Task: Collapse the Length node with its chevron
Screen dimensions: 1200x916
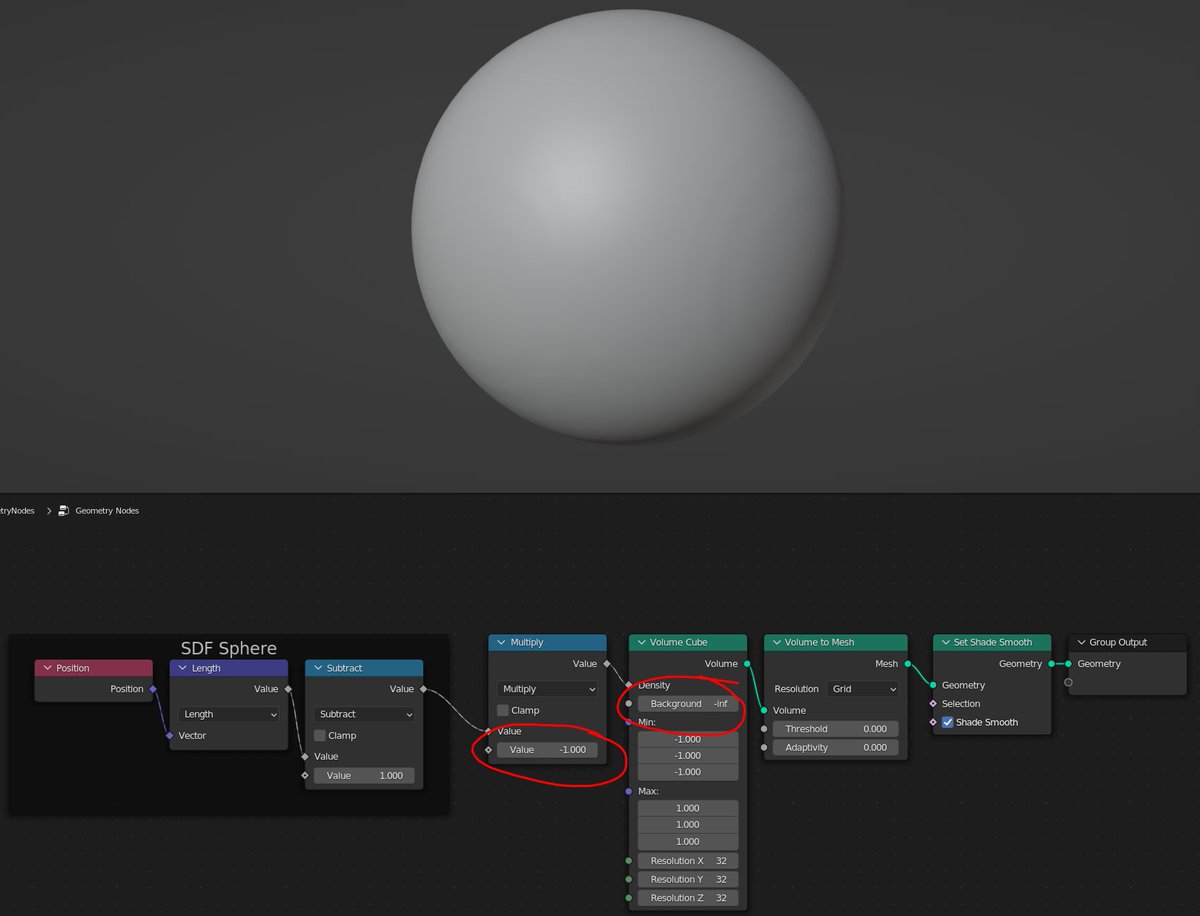Action: 183,668
